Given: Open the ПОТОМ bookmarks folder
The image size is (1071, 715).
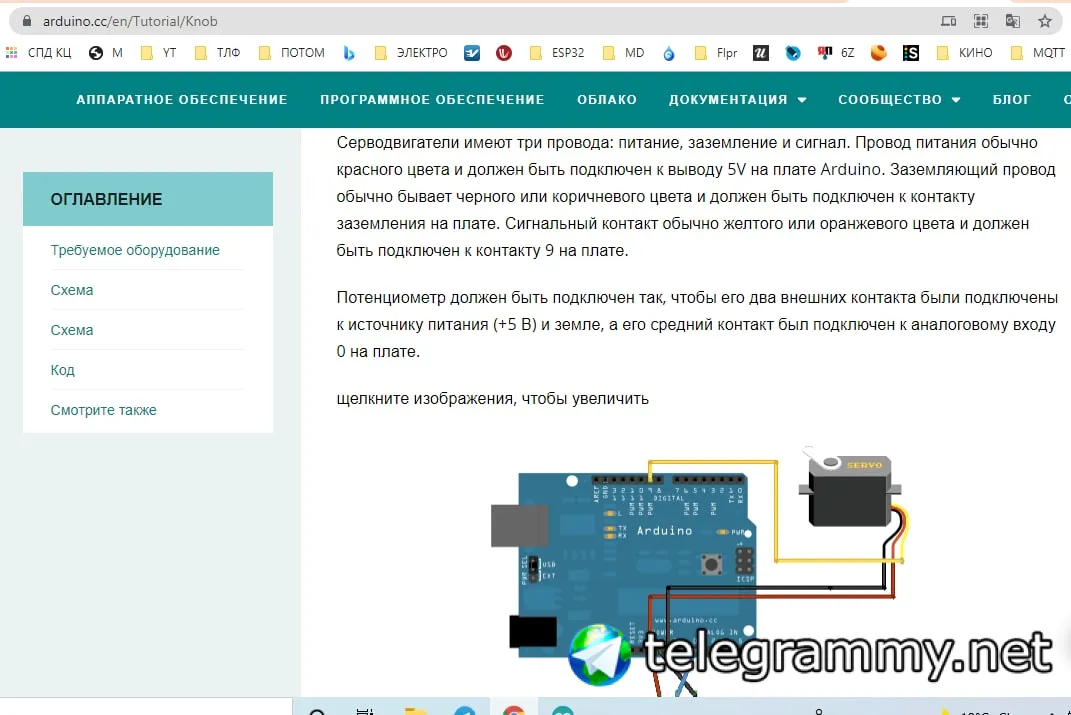Looking at the screenshot, I should [x=292, y=53].
